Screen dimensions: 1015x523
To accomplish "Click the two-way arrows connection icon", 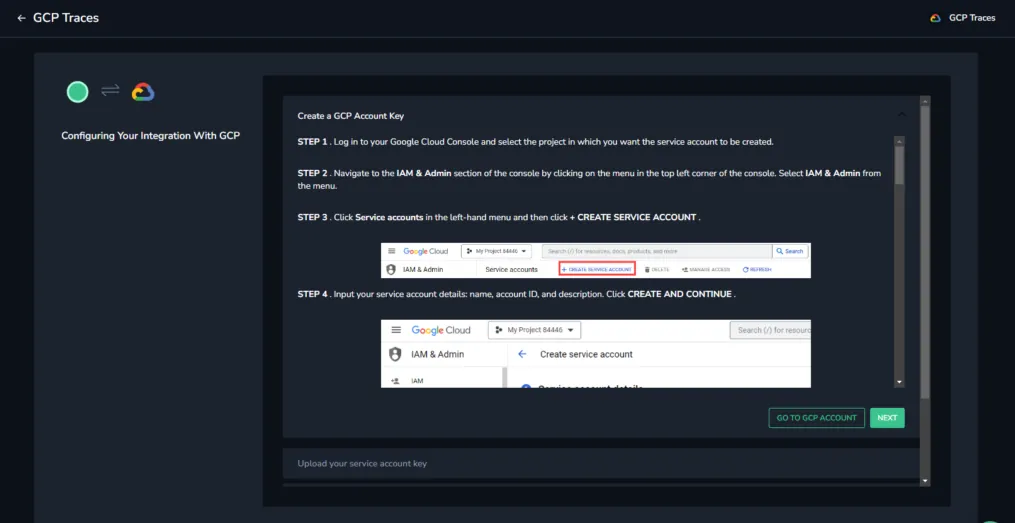I will pyautogui.click(x=110, y=91).
